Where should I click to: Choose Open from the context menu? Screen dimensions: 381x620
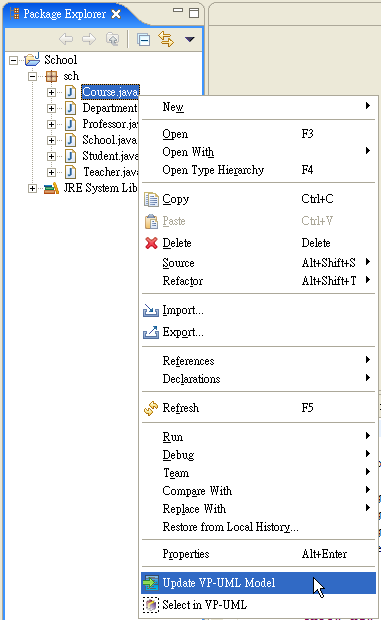point(258,134)
